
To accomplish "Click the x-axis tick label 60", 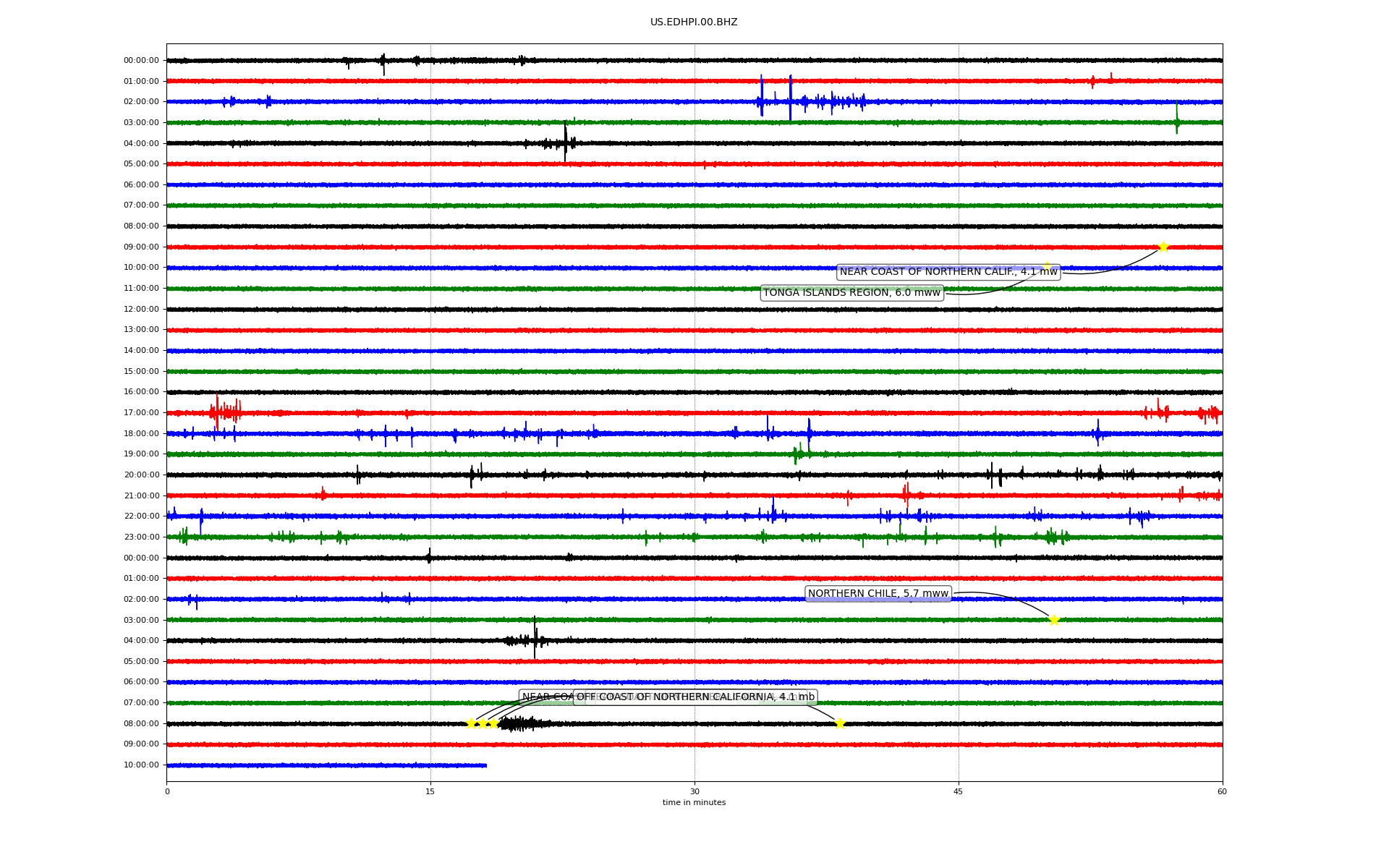I will pyautogui.click(x=1222, y=792).
